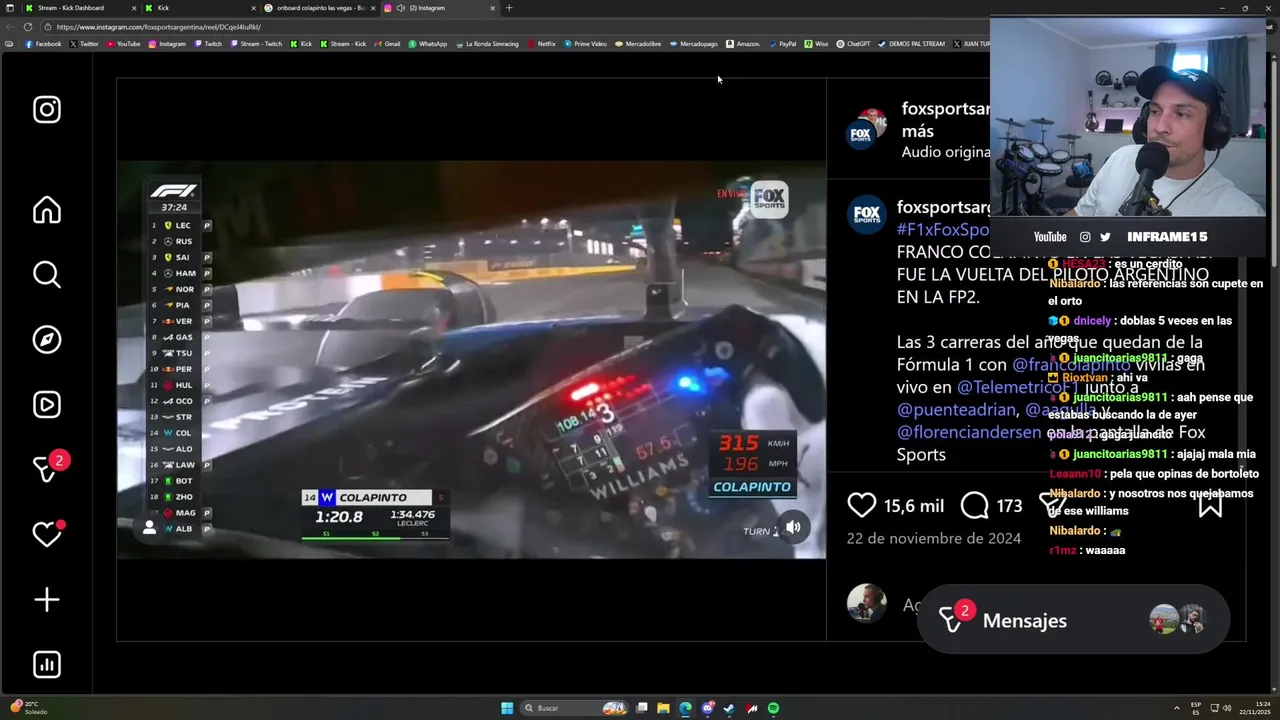Click the browser back arrow

point(10,27)
